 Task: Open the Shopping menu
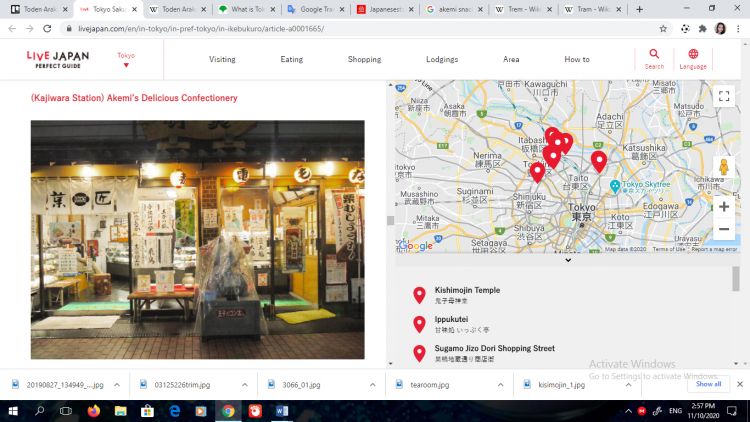(x=364, y=59)
